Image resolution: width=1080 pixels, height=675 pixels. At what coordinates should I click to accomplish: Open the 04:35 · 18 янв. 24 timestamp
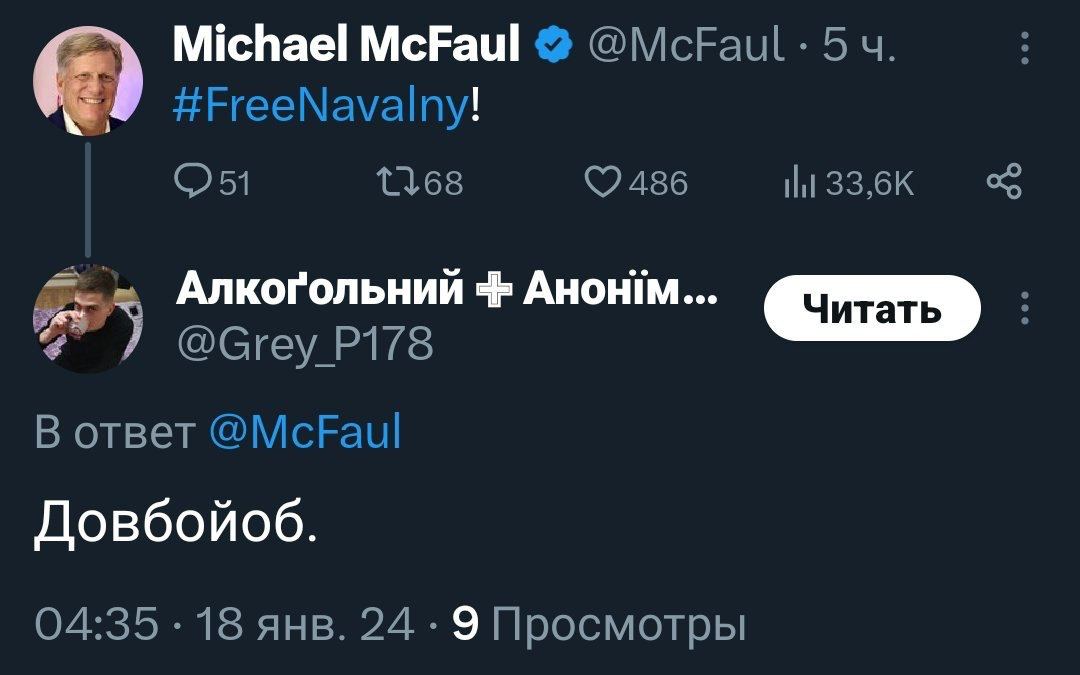point(225,625)
